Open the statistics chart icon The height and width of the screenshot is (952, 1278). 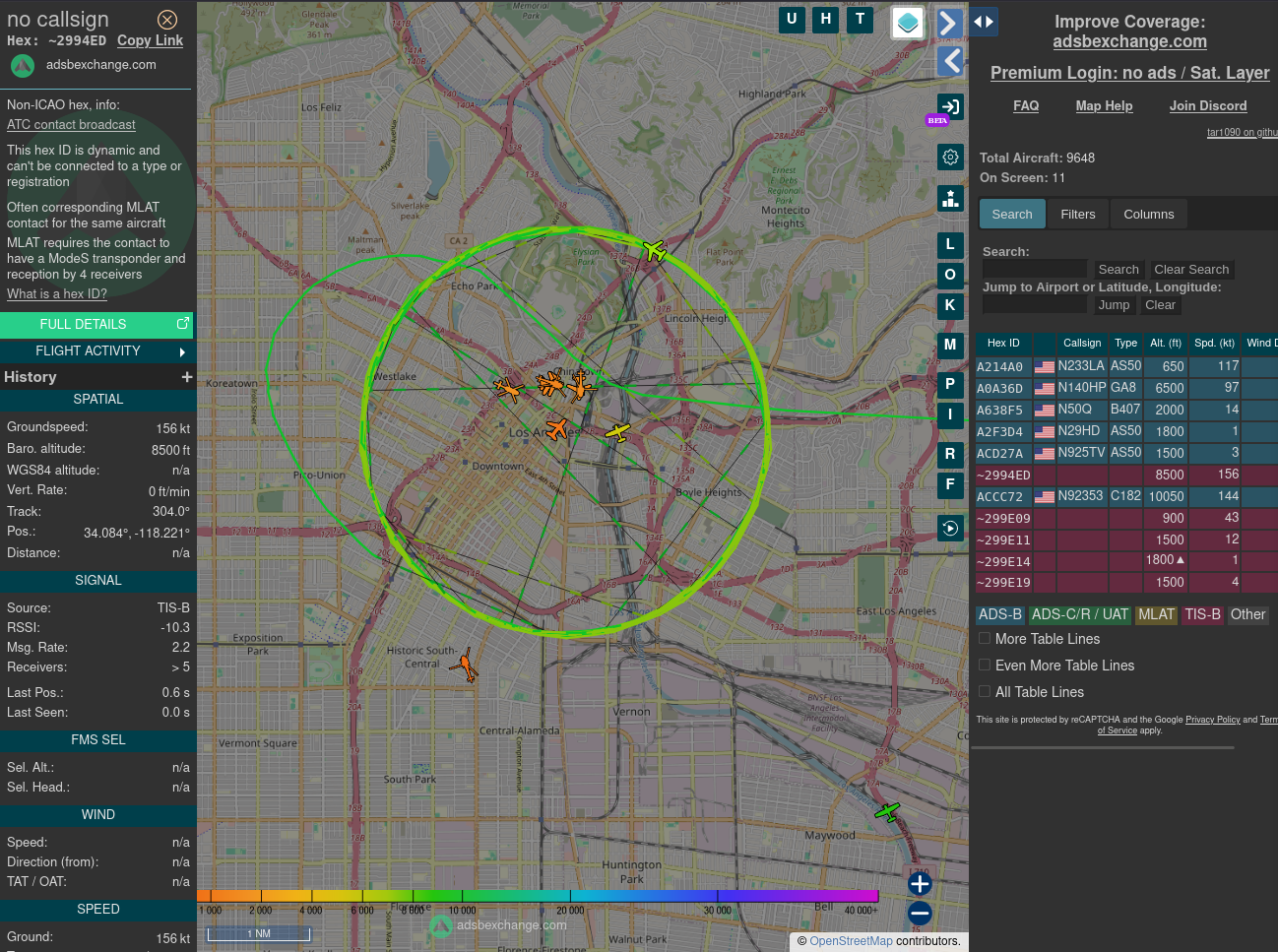(x=950, y=198)
